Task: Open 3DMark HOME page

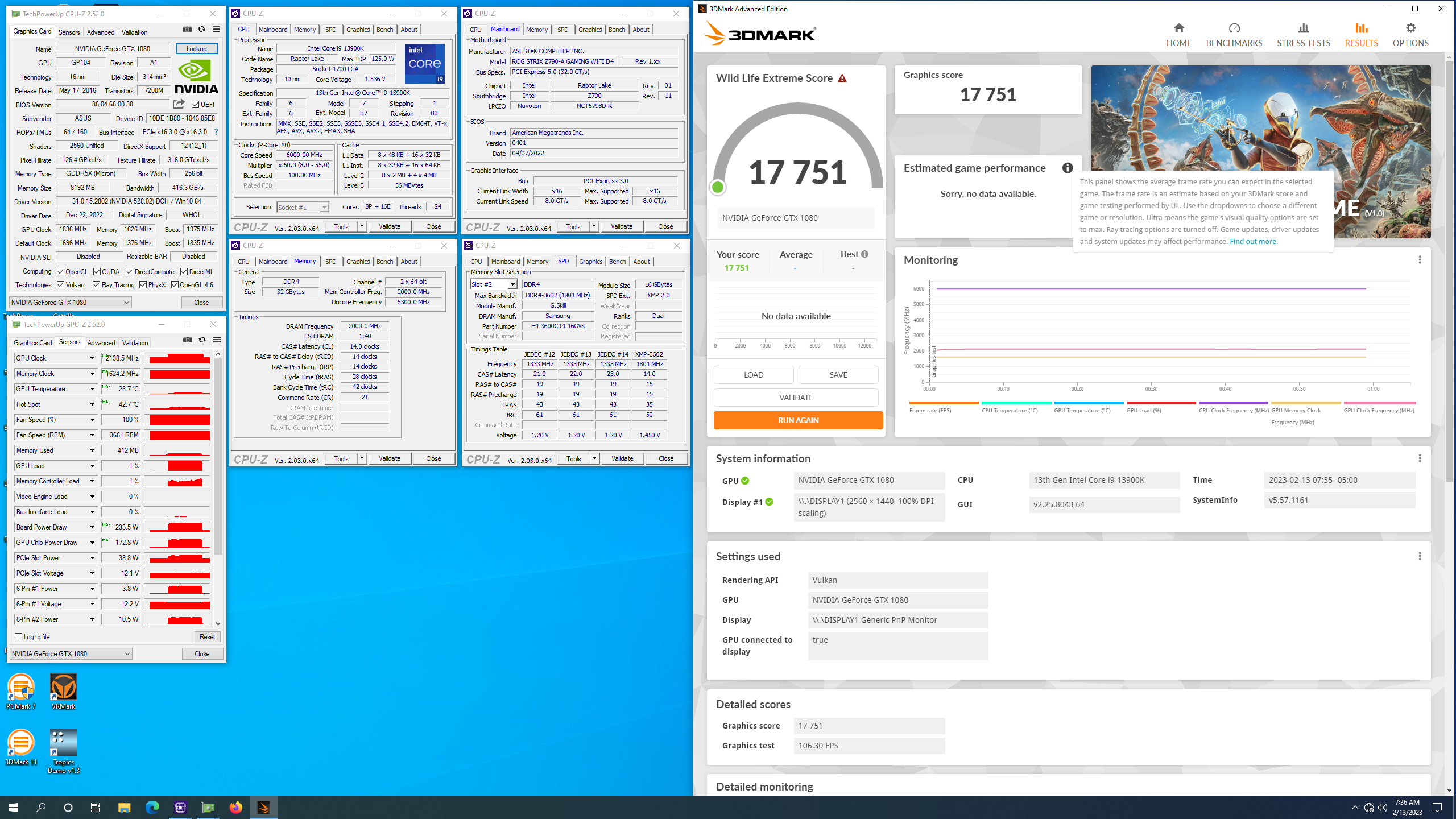Action: pyautogui.click(x=1178, y=35)
